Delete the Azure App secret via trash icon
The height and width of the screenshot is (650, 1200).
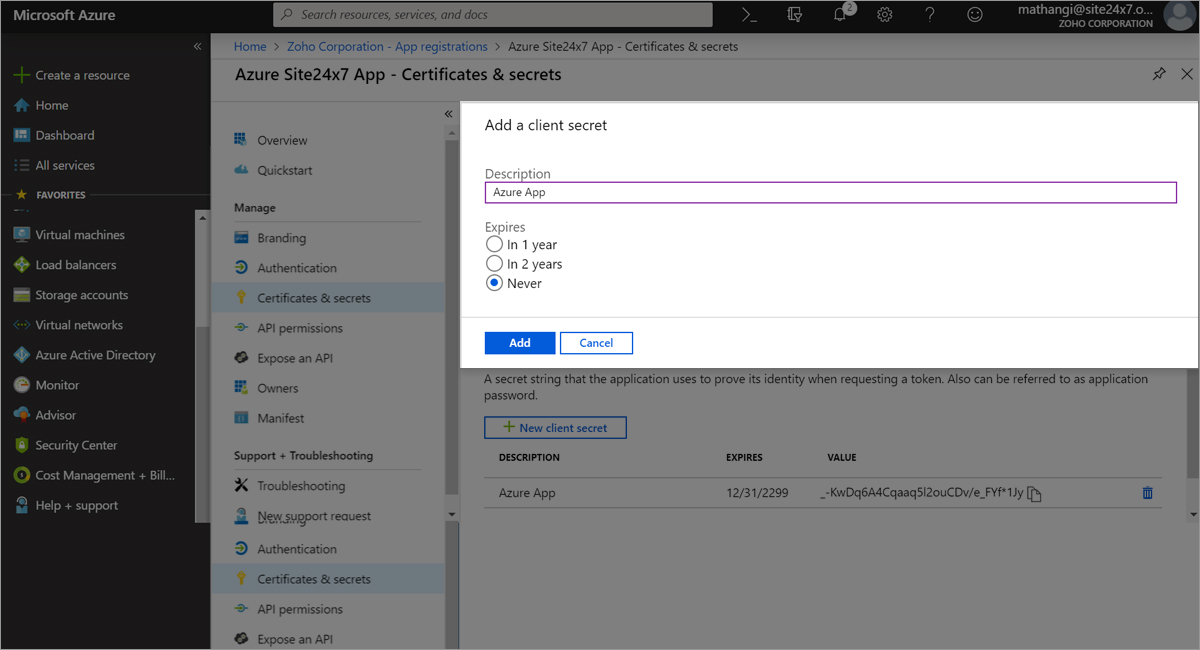(x=1147, y=493)
